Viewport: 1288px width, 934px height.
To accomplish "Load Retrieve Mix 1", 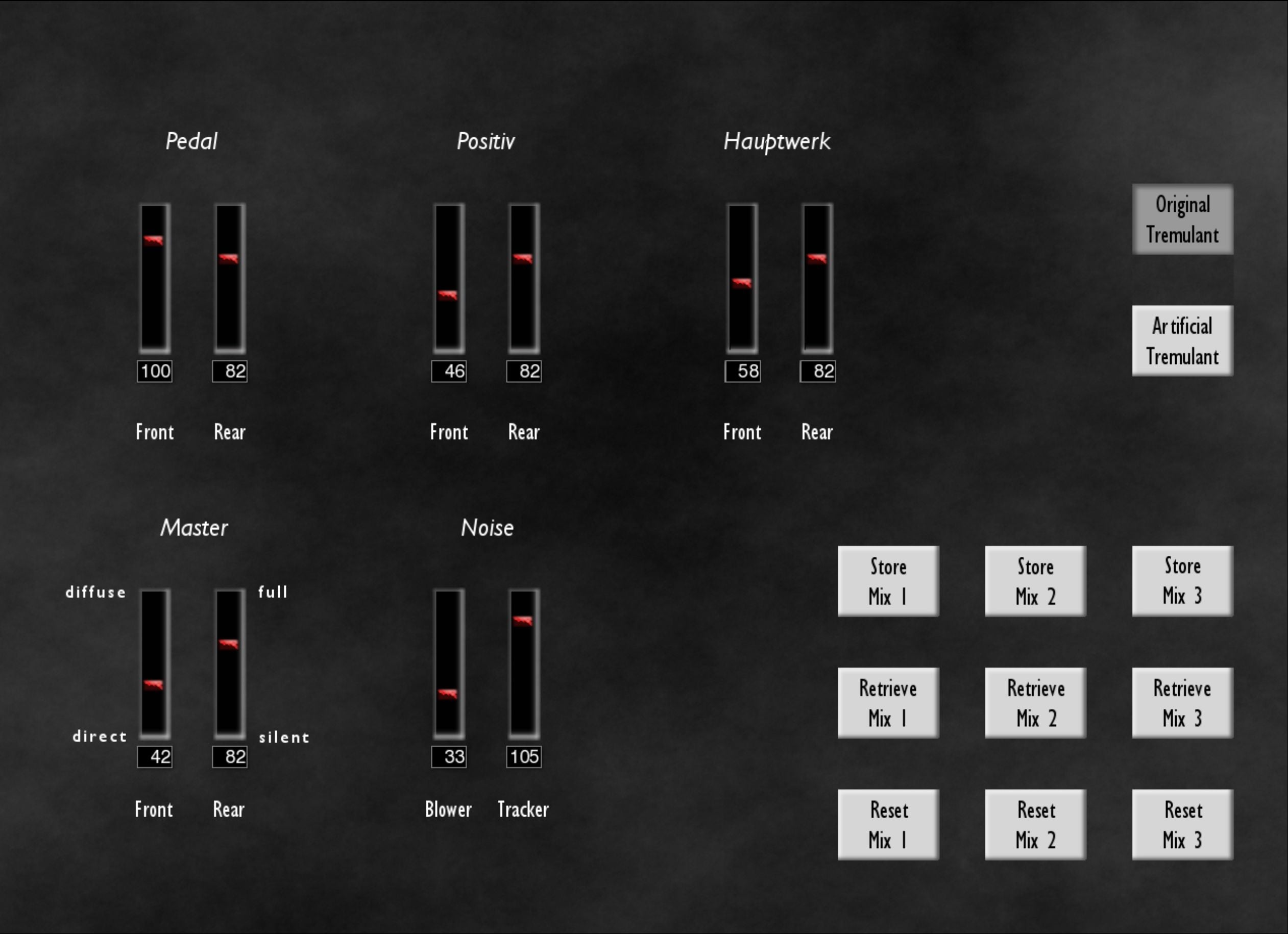I will pos(888,703).
